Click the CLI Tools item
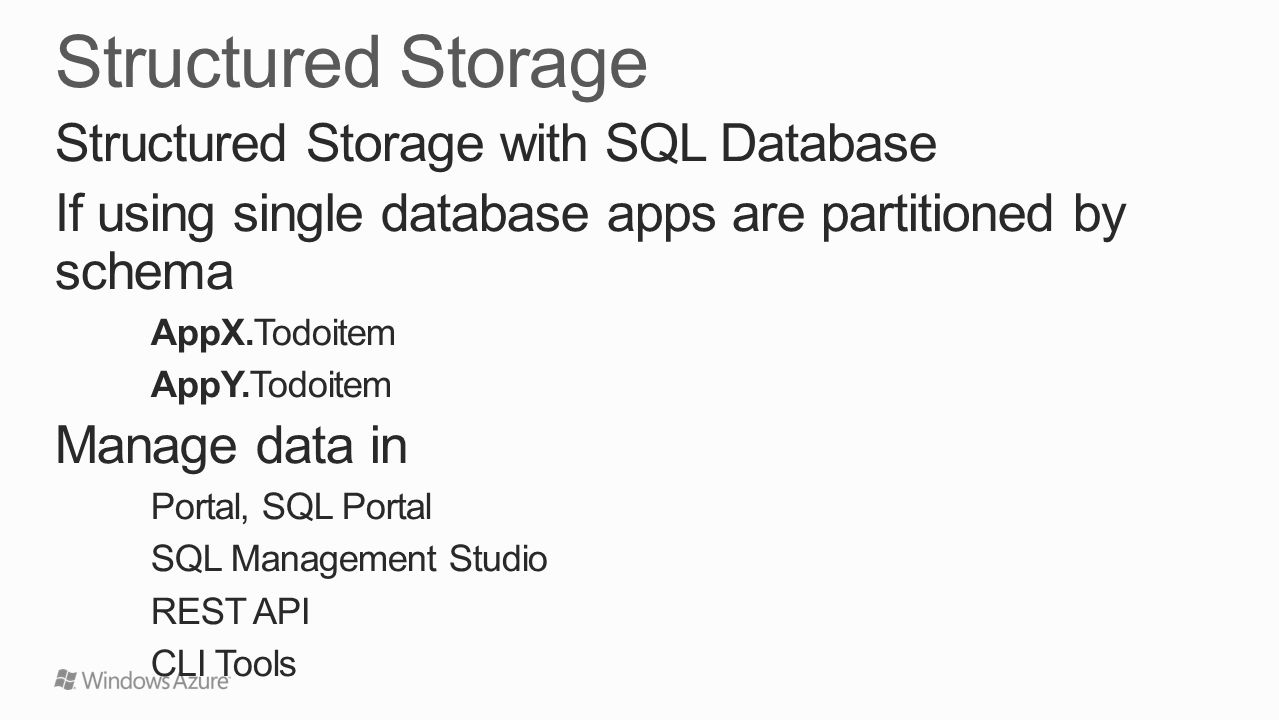1279x720 pixels. click(223, 662)
